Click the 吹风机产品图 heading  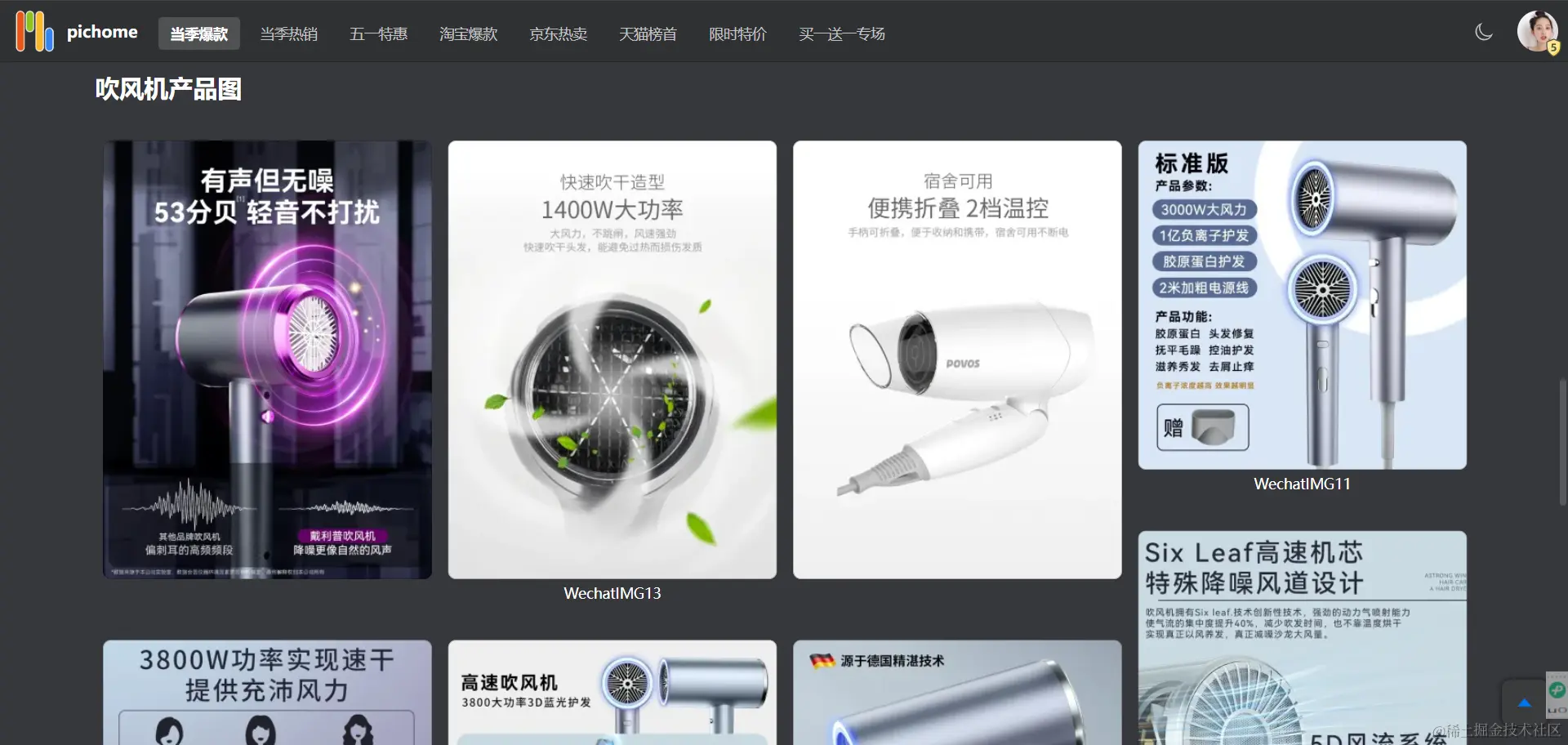click(x=168, y=89)
